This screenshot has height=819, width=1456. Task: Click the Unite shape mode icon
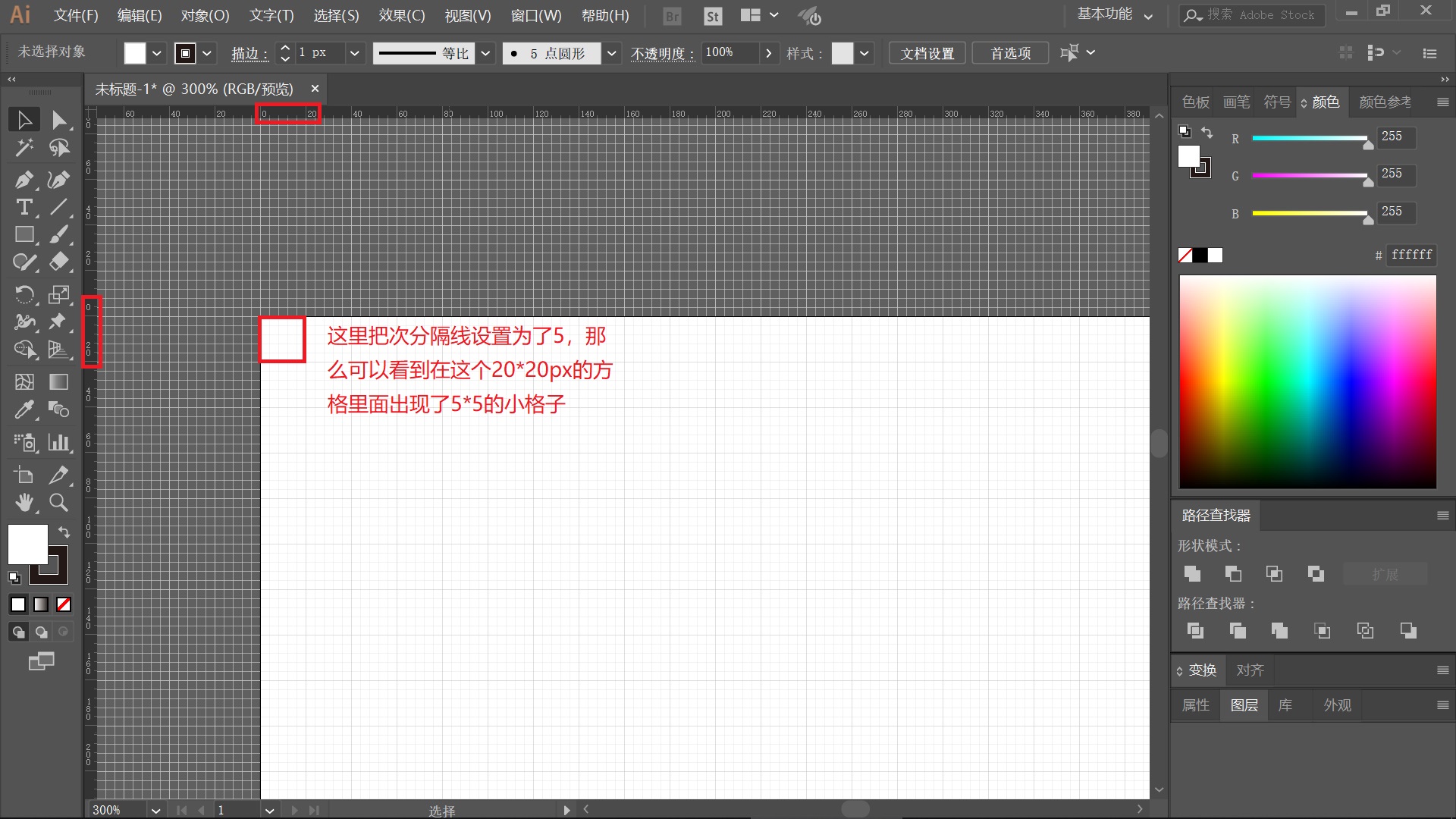tap(1192, 574)
